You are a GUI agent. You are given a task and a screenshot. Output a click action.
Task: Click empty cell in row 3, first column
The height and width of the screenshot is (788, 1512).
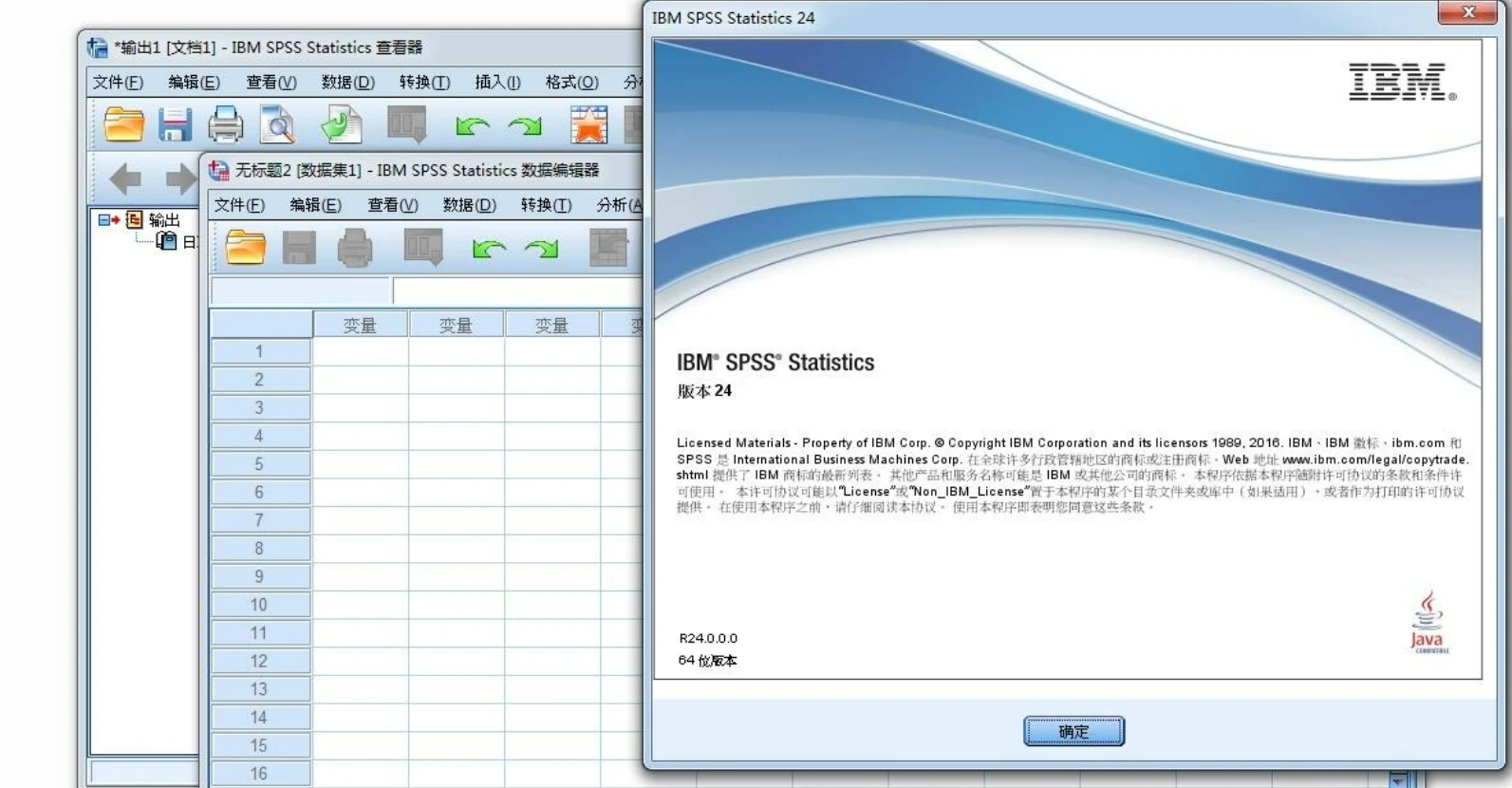pos(360,407)
